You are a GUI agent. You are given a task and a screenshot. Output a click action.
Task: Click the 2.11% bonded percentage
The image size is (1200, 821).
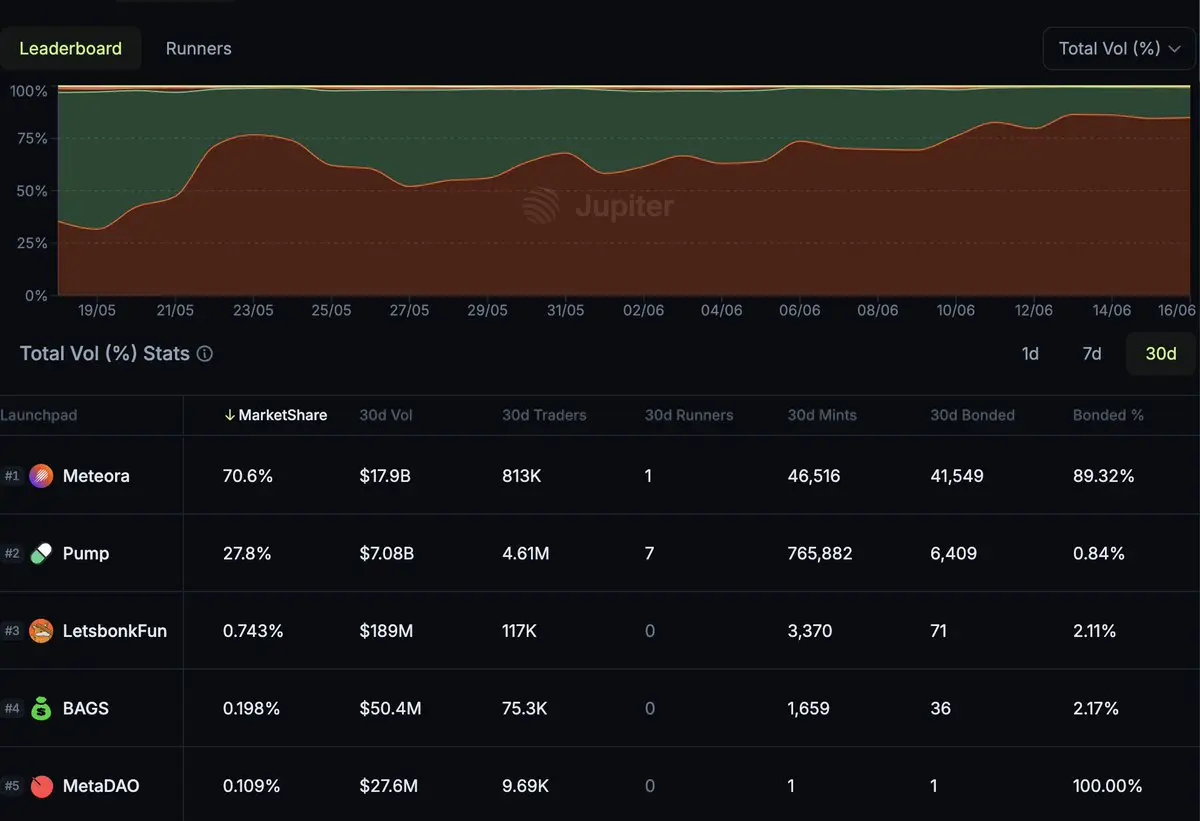click(1095, 631)
